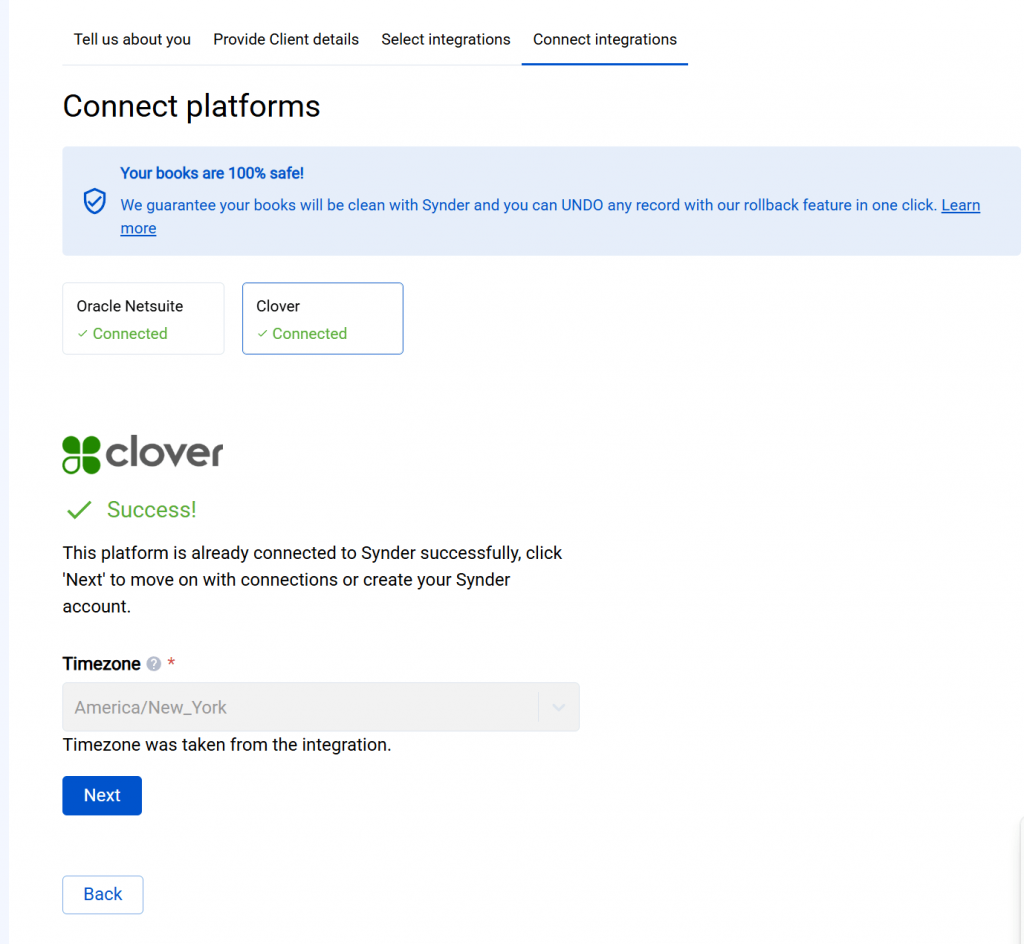
Task: Expand the timezone list with the chevron arrow
Action: click(558, 707)
